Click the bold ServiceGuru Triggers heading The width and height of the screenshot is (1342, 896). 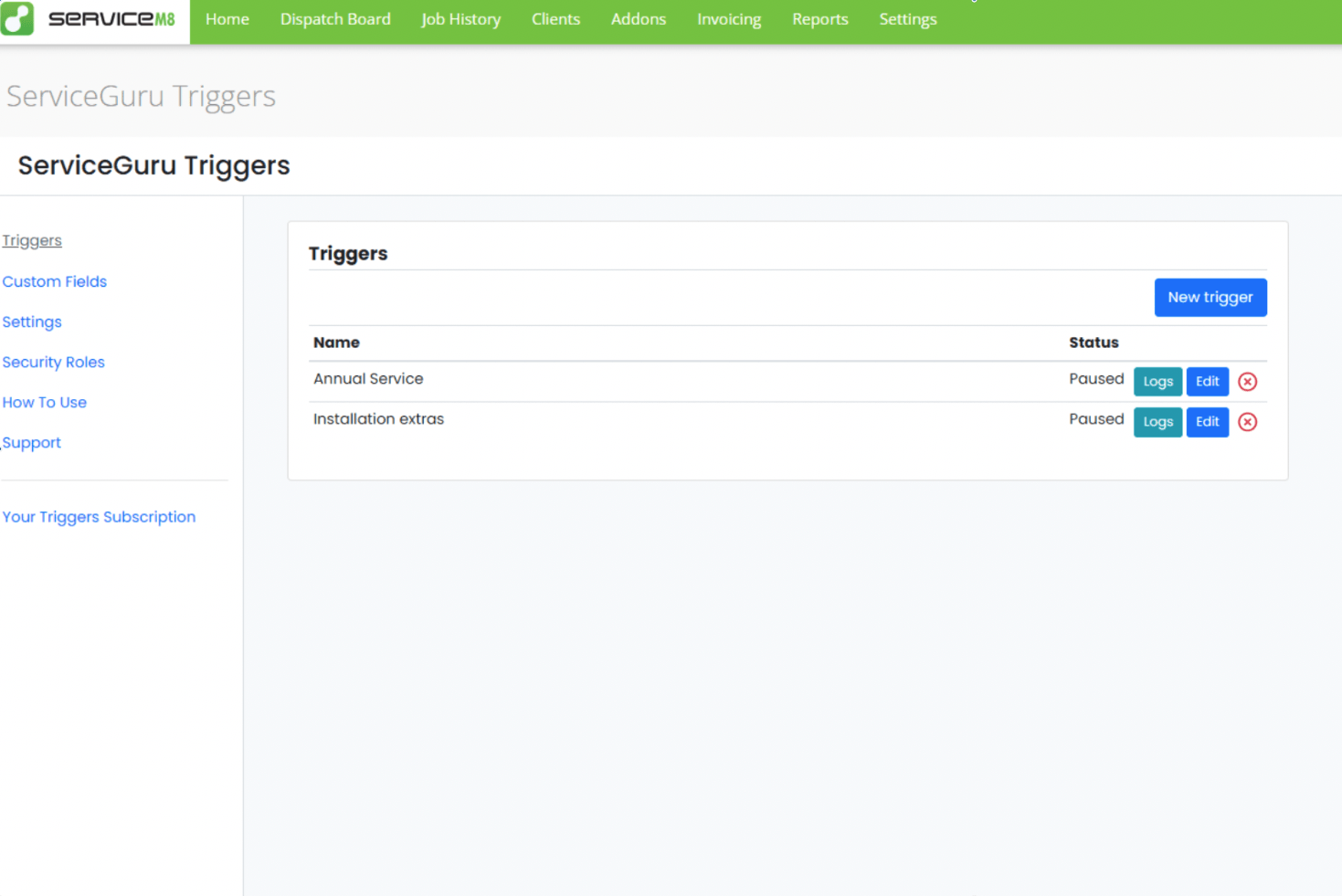coord(154,166)
